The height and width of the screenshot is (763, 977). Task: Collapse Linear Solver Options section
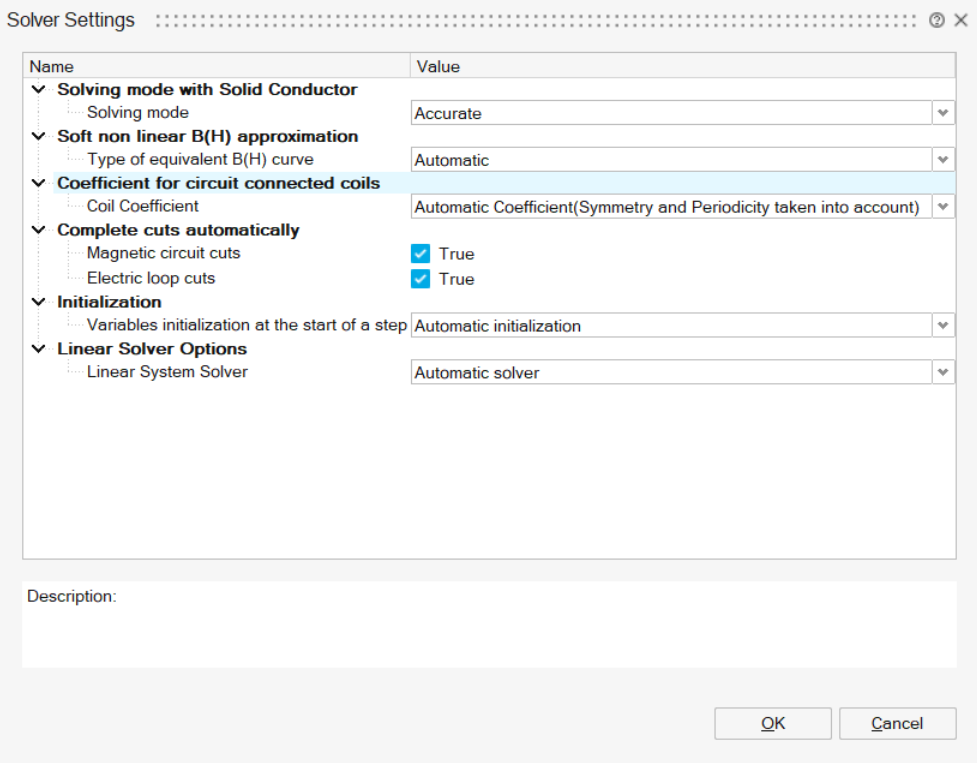click(39, 349)
